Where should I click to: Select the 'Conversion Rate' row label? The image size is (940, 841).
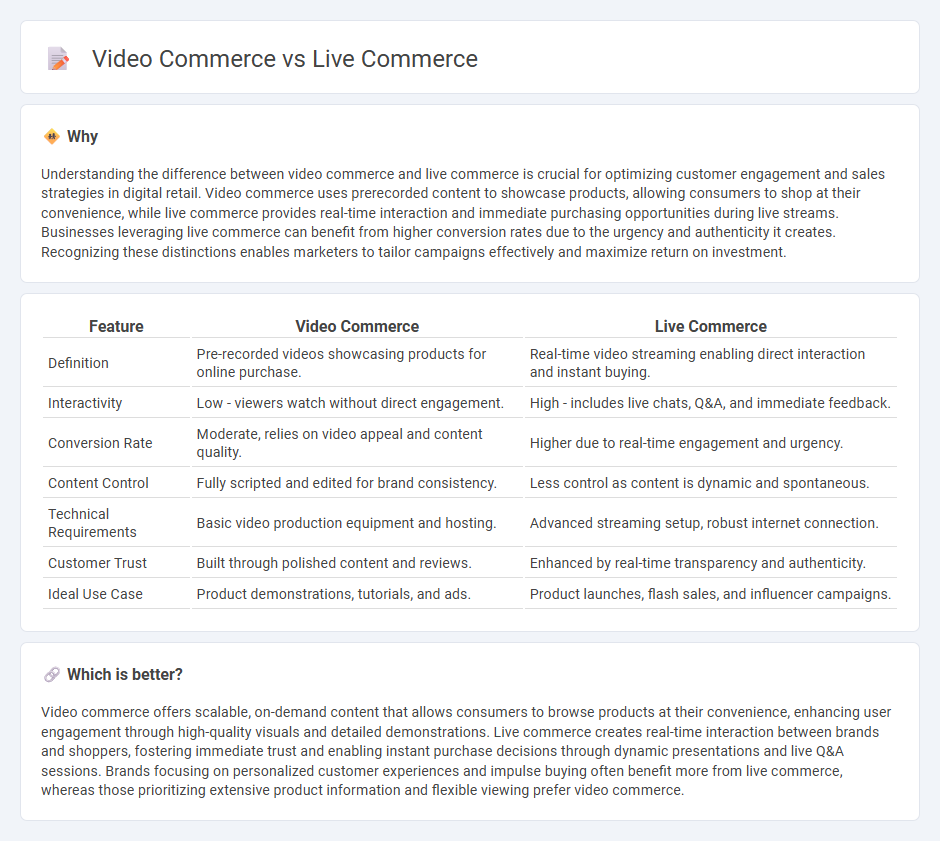tap(100, 444)
